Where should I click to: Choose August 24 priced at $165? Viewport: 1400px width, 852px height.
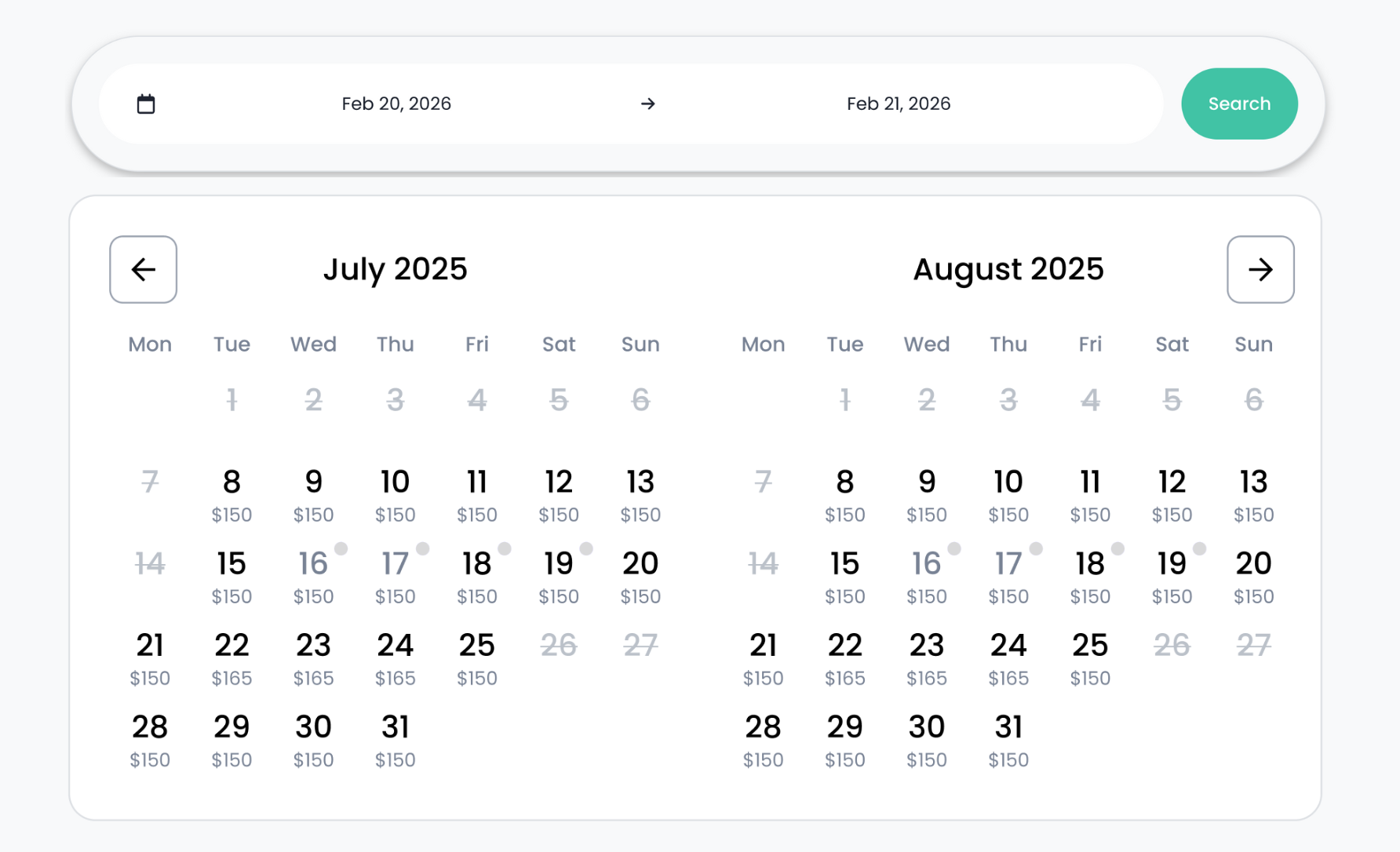point(1008,657)
